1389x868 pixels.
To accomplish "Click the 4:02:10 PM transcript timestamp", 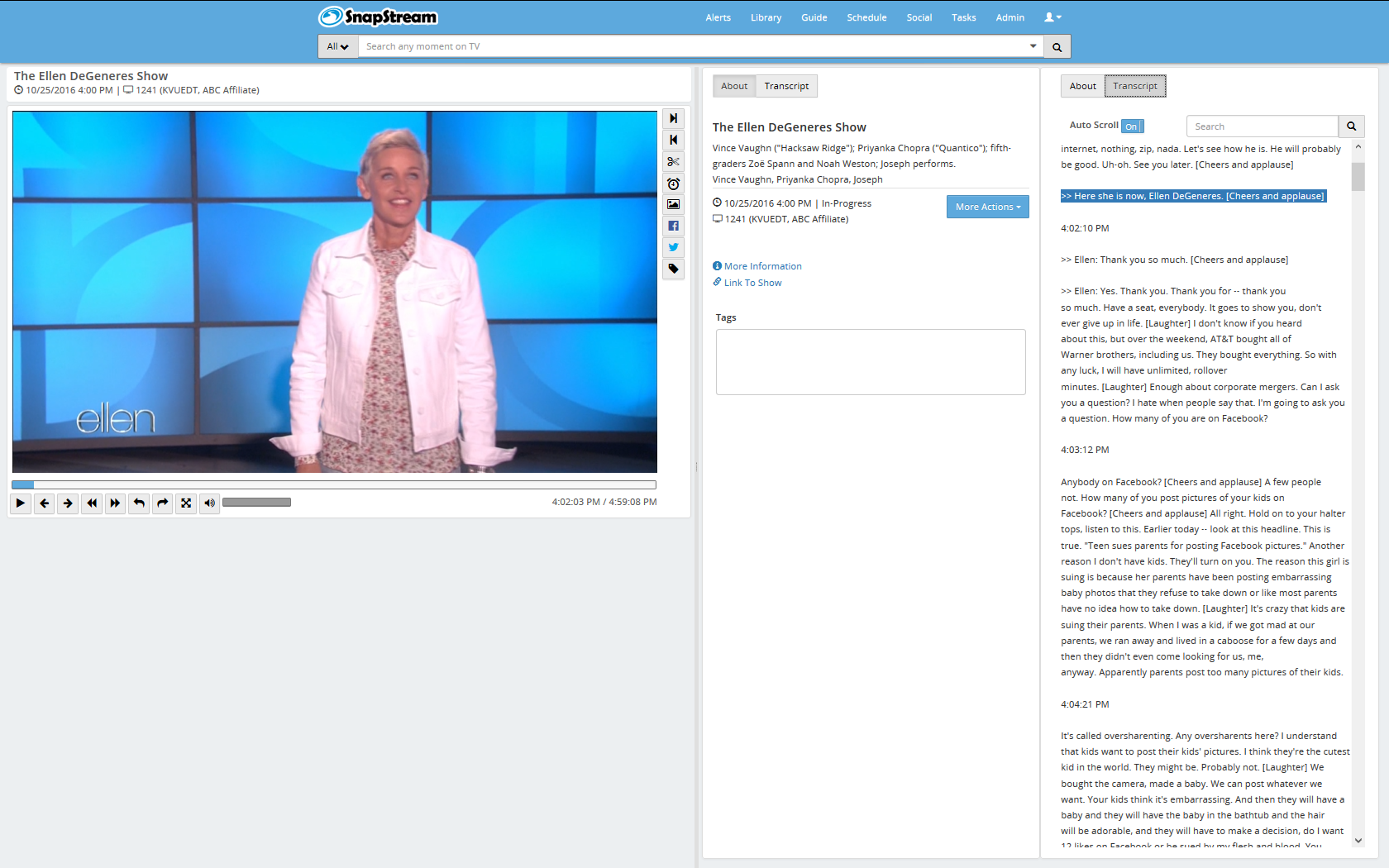I will click(1085, 228).
